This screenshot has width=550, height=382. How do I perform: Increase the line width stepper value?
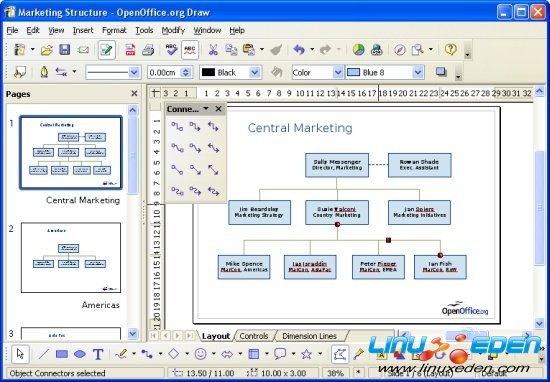[x=186, y=70]
